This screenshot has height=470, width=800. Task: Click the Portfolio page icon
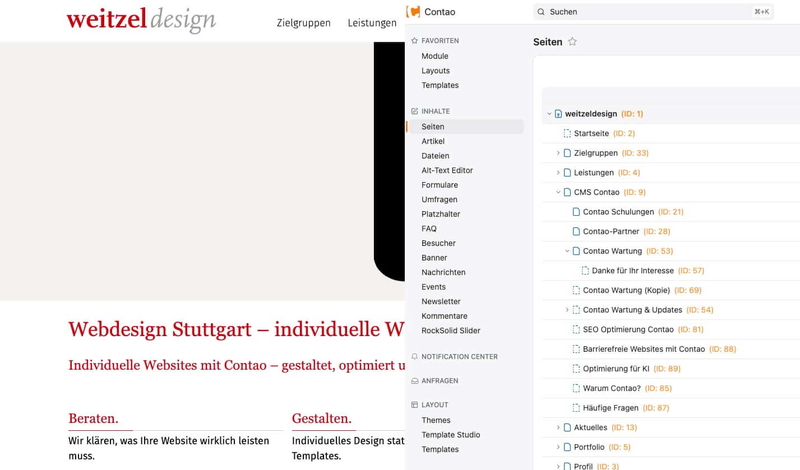(567, 447)
